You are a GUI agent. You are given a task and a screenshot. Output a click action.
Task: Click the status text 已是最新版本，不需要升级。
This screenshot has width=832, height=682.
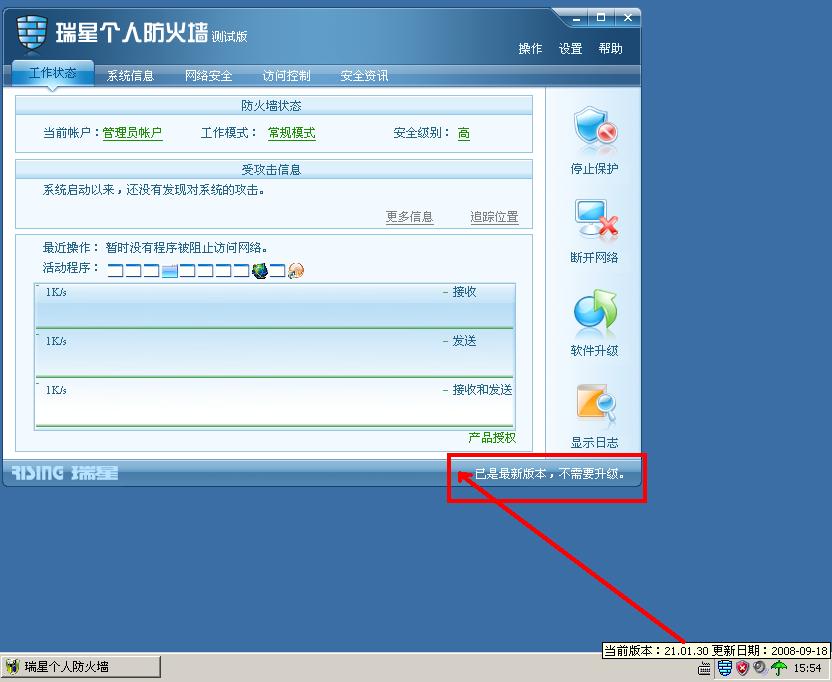[x=550, y=473]
